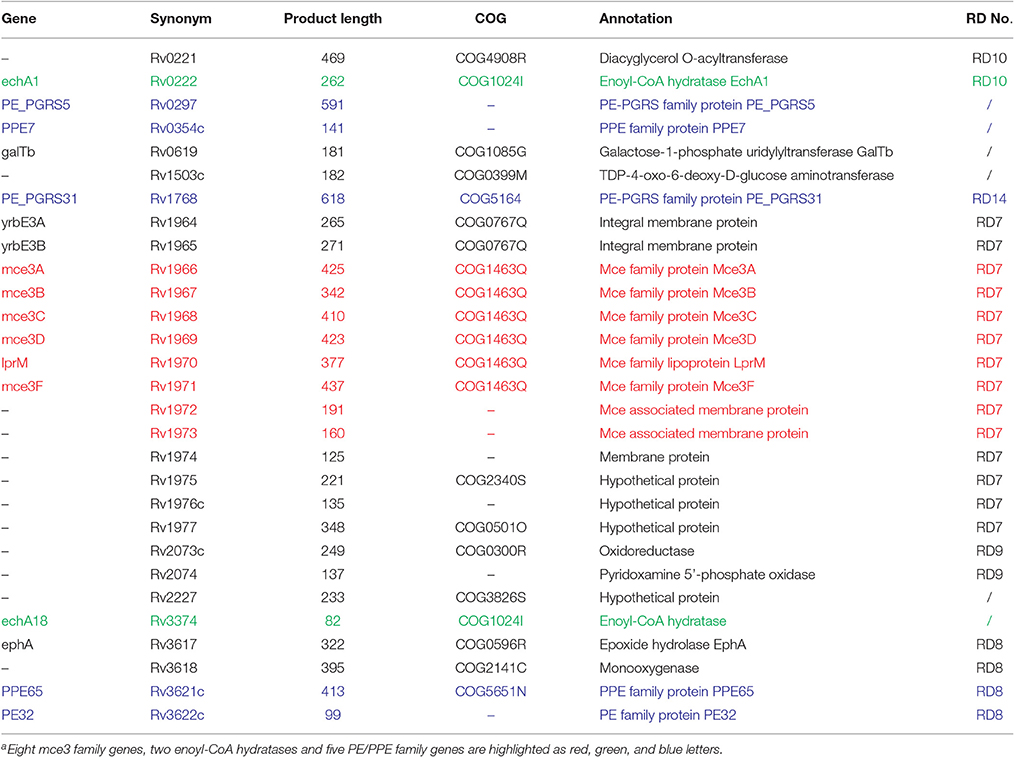Click product length 160
This screenshot has height=757, width=1014.
[x=332, y=433]
